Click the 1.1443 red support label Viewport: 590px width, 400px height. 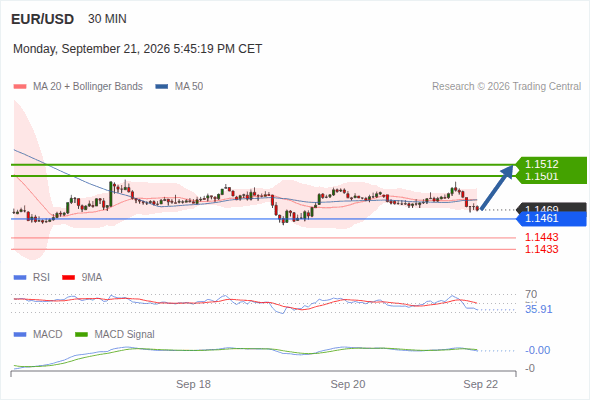[541, 237]
